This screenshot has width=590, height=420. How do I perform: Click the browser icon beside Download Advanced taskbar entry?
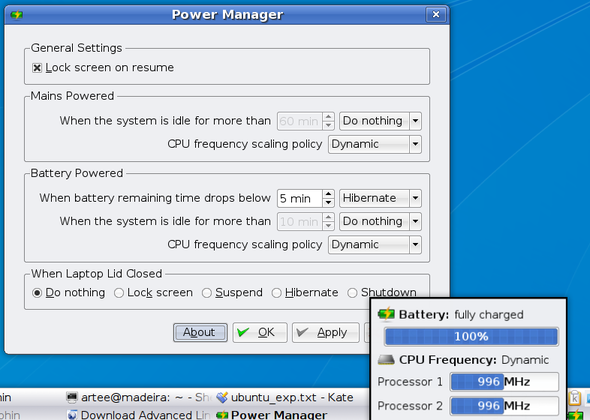72,415
